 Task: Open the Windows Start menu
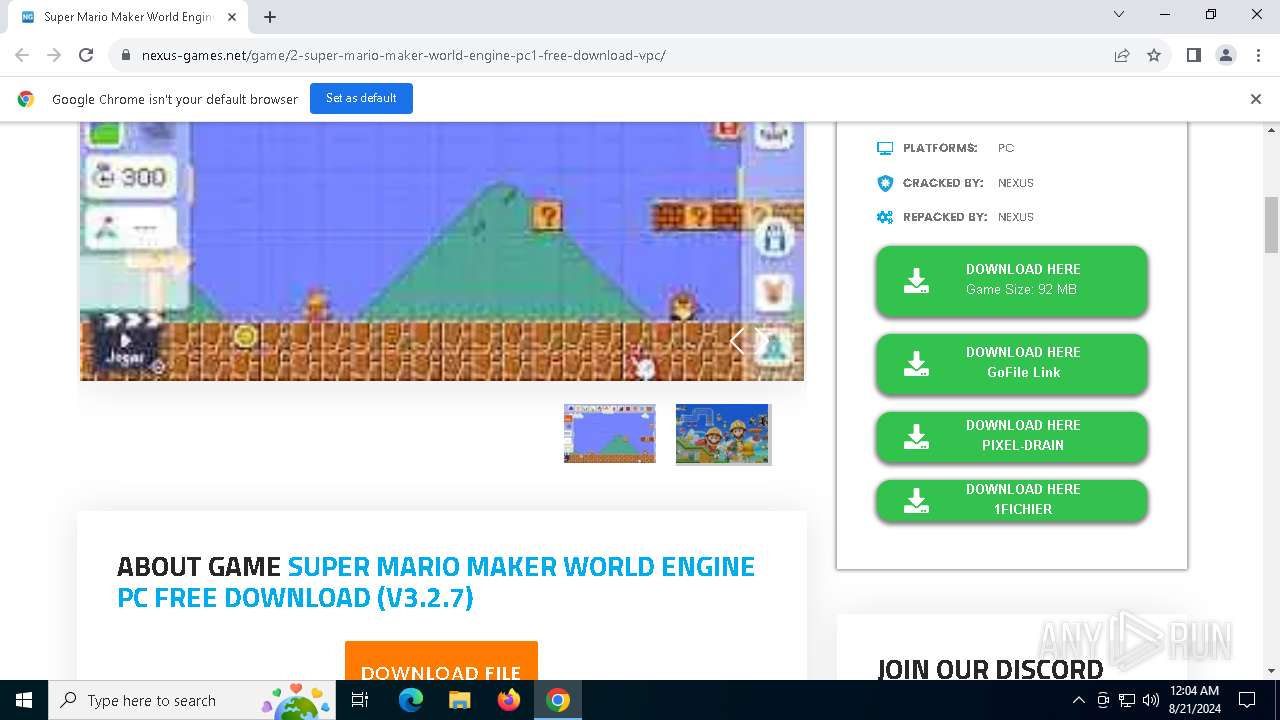point(24,700)
